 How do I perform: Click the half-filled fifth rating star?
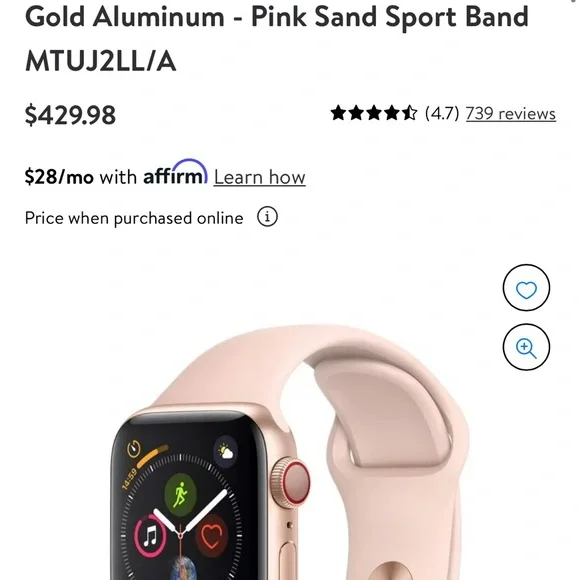[409, 113]
